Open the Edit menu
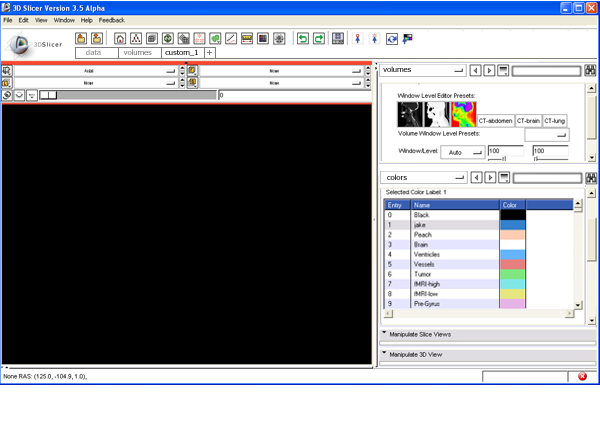Viewport: 600px width, 432px height. (x=23, y=20)
